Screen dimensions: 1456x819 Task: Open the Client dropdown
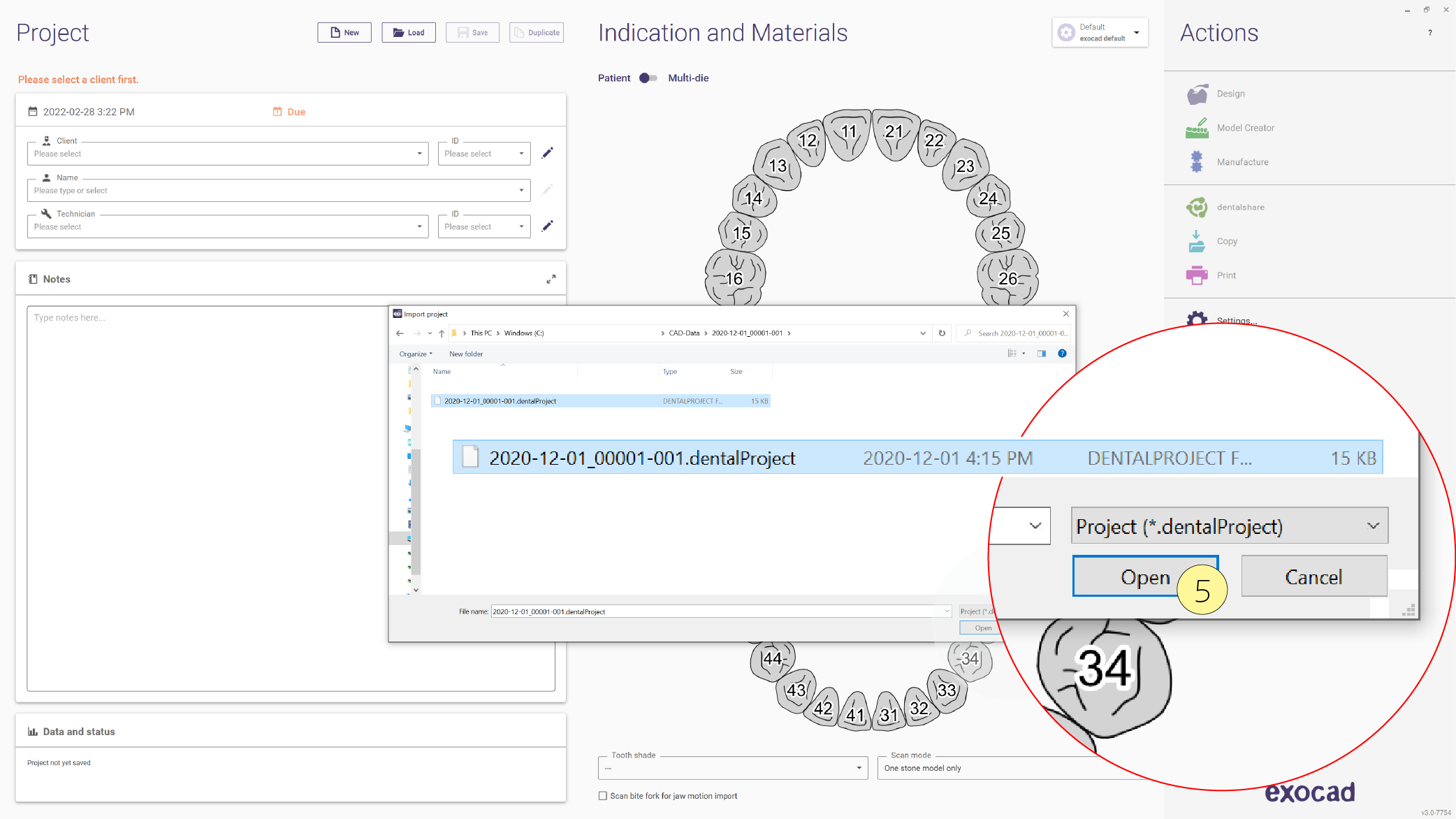point(228,154)
